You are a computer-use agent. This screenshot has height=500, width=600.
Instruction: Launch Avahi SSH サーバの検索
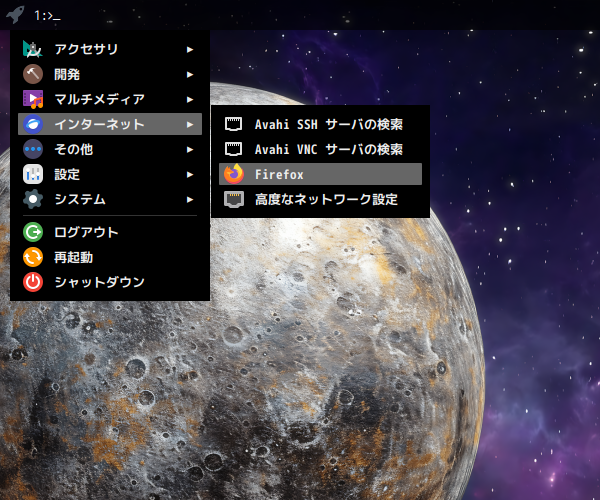[x=320, y=124]
